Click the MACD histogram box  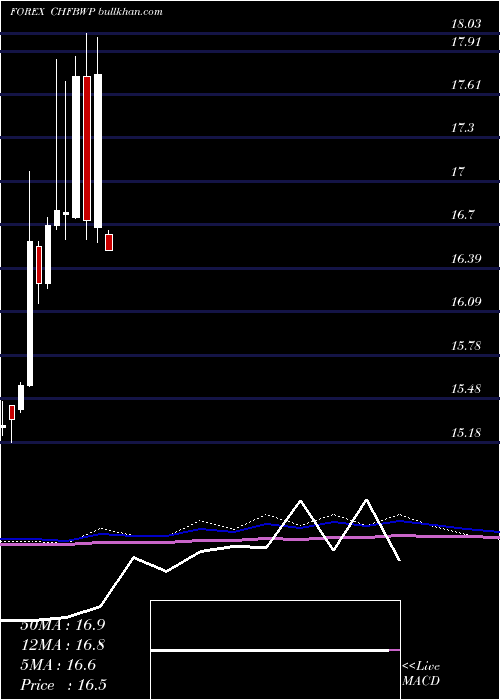(x=275, y=650)
